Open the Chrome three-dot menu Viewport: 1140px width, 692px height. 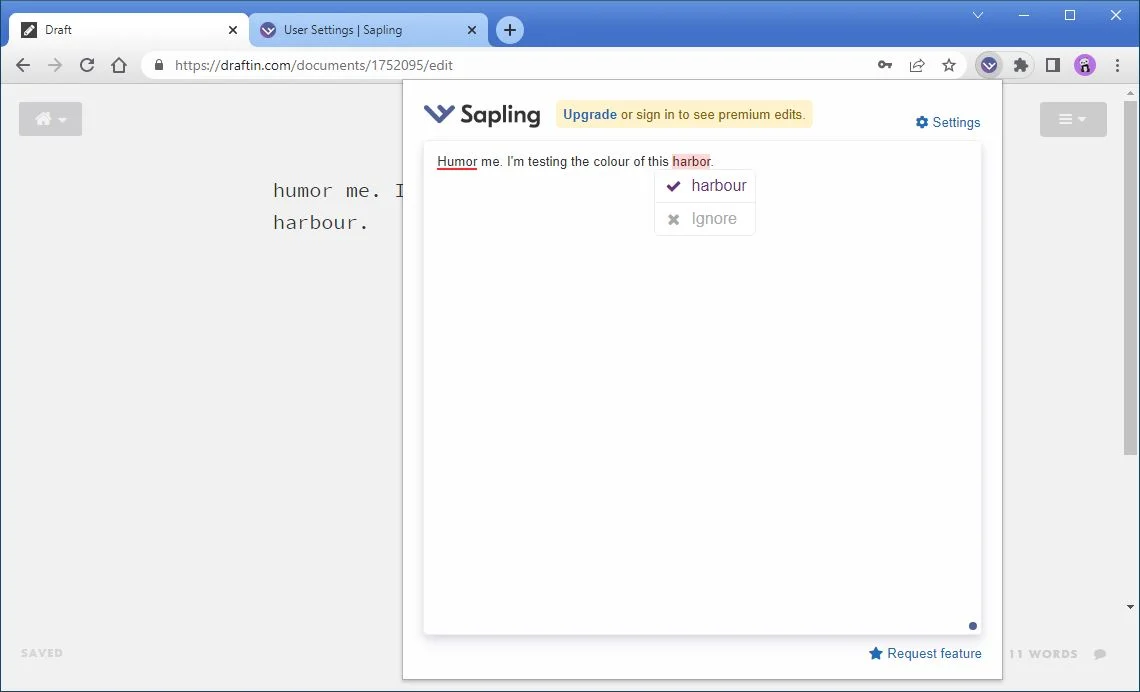tap(1117, 65)
